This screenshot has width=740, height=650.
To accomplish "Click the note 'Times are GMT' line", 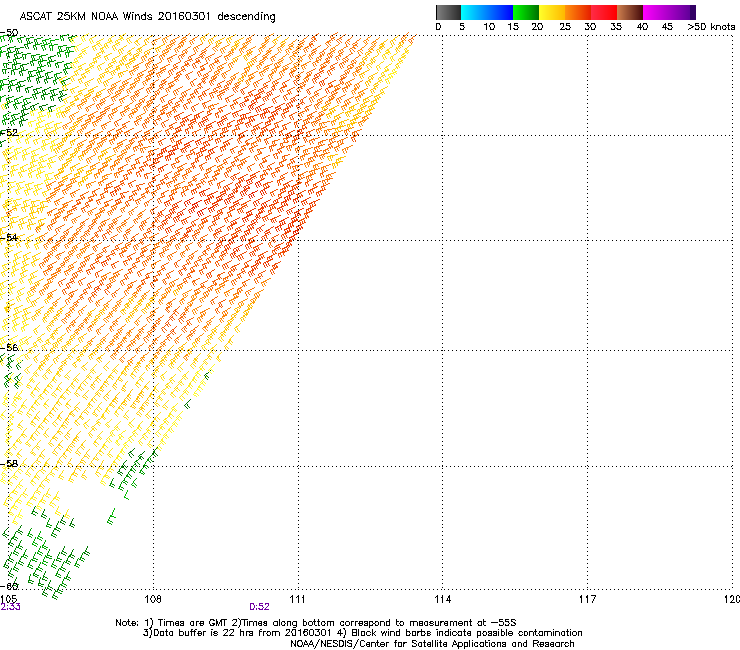I will (x=316, y=623).
